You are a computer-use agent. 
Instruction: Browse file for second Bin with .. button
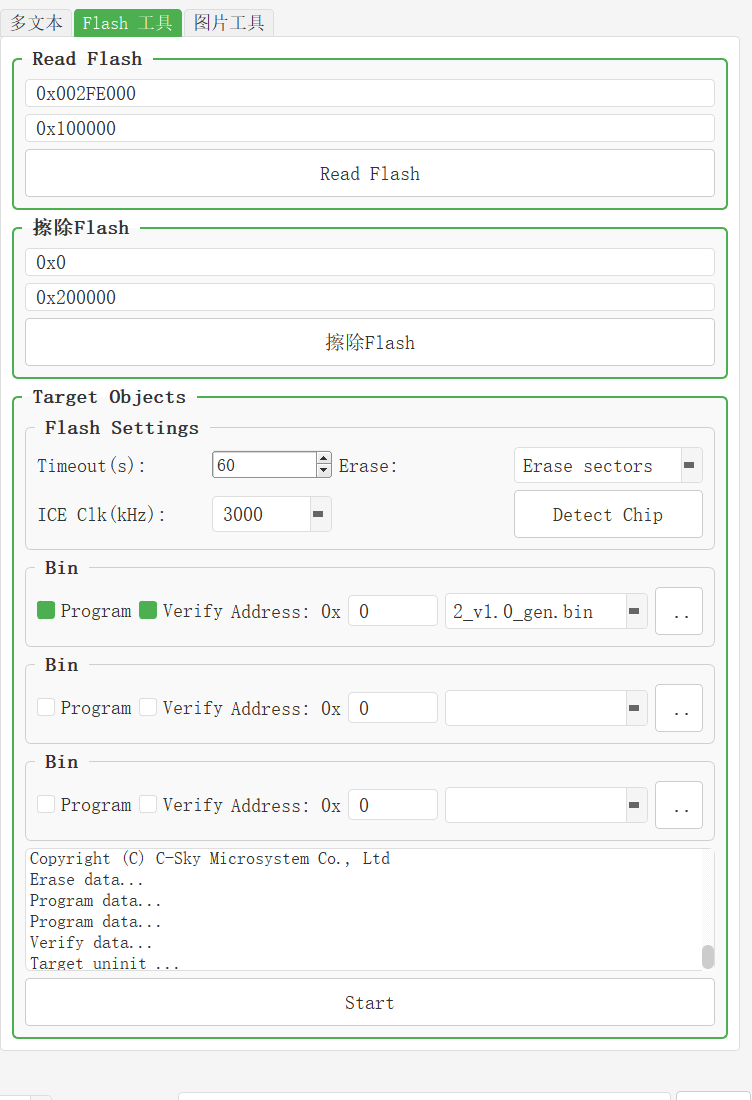pos(678,708)
